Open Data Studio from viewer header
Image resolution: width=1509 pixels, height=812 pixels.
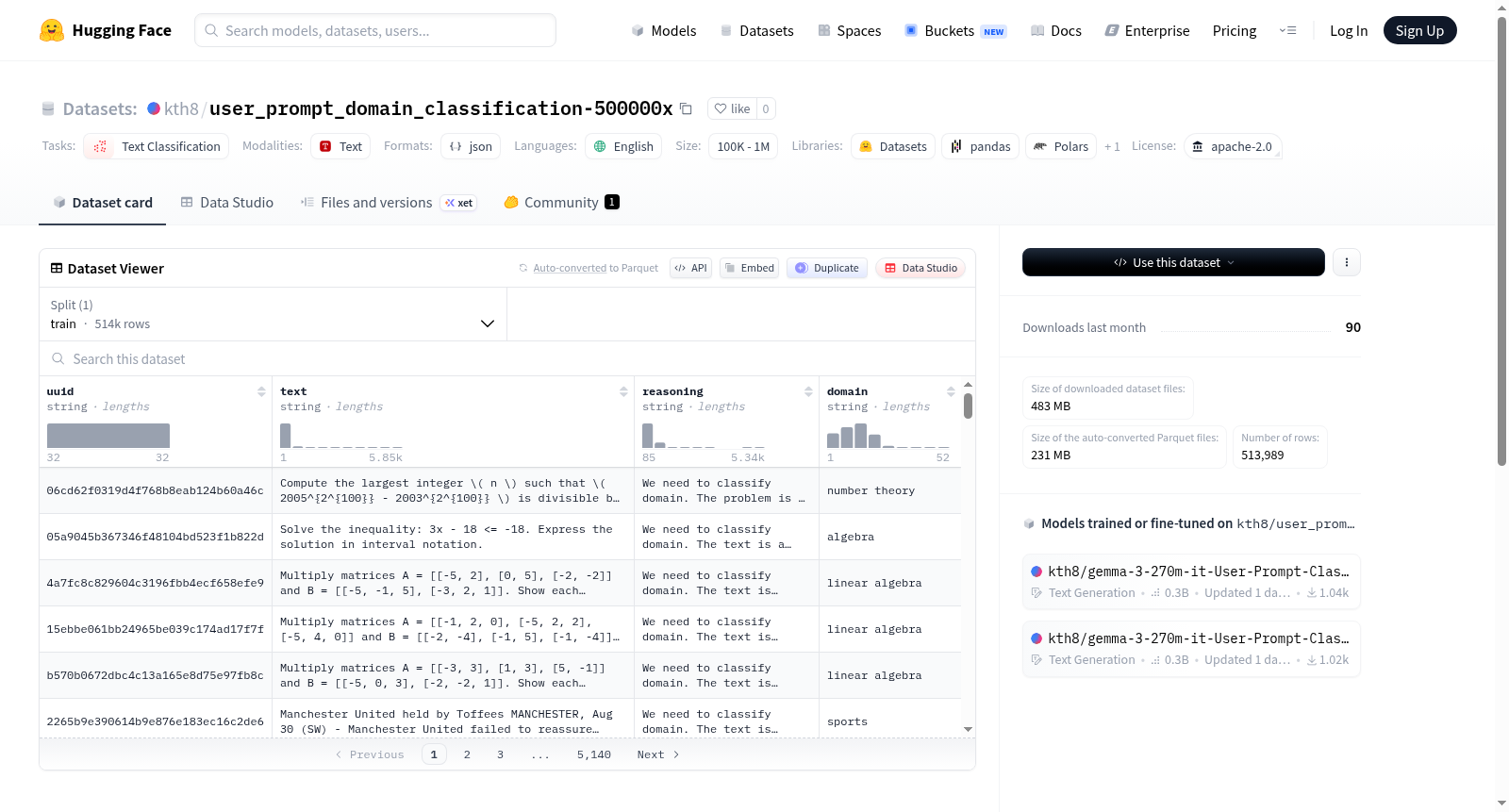point(920,268)
